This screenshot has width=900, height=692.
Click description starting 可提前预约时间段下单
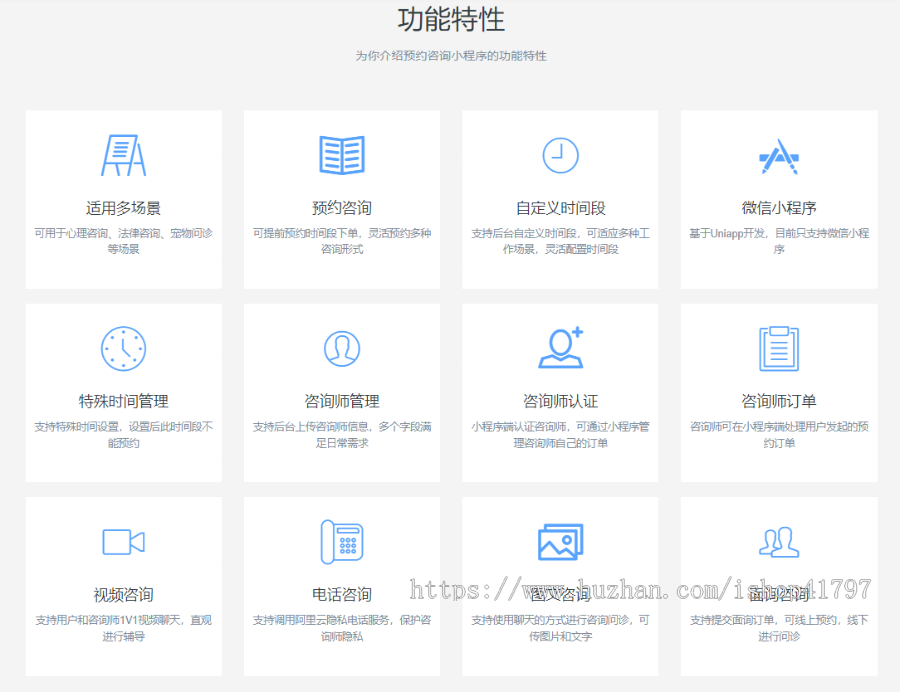tap(342, 241)
